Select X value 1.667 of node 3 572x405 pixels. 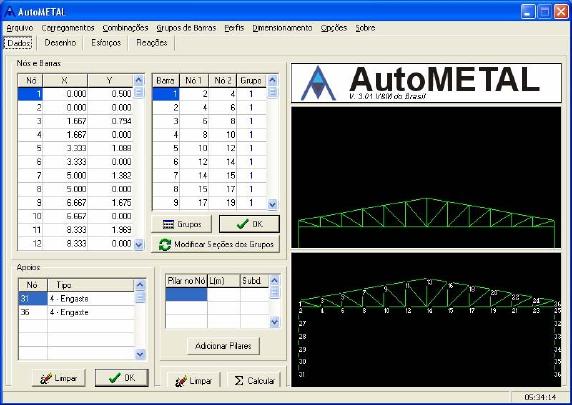[x=65, y=121]
